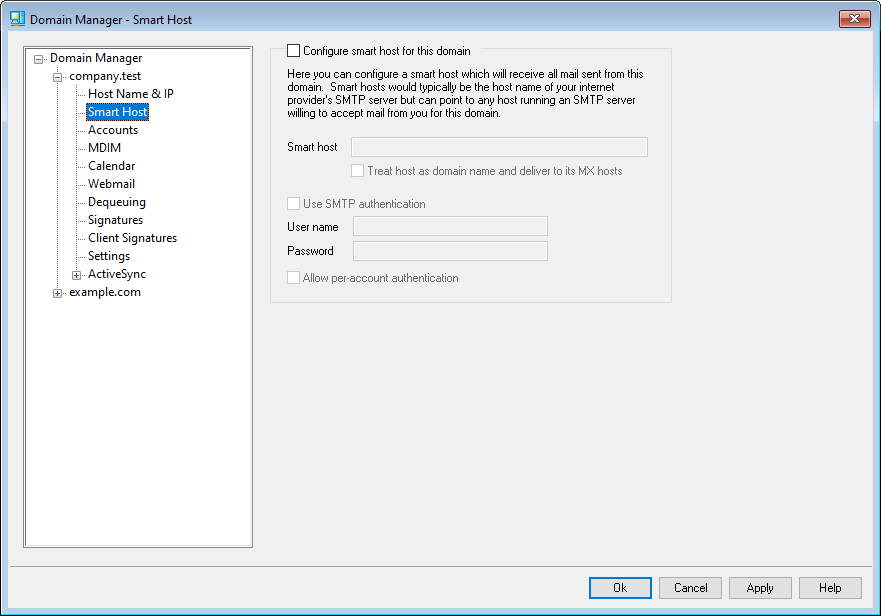Click the Domain Manager title bar icon
The image size is (881, 616).
(x=17, y=19)
